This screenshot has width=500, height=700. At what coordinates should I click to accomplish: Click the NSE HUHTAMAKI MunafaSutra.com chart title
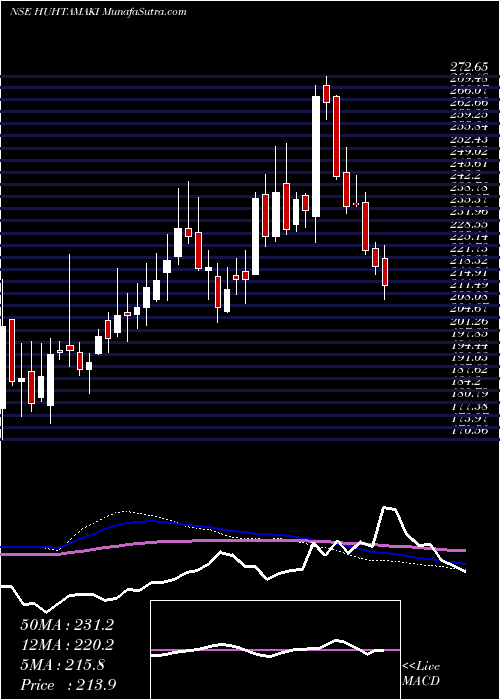[98, 12]
